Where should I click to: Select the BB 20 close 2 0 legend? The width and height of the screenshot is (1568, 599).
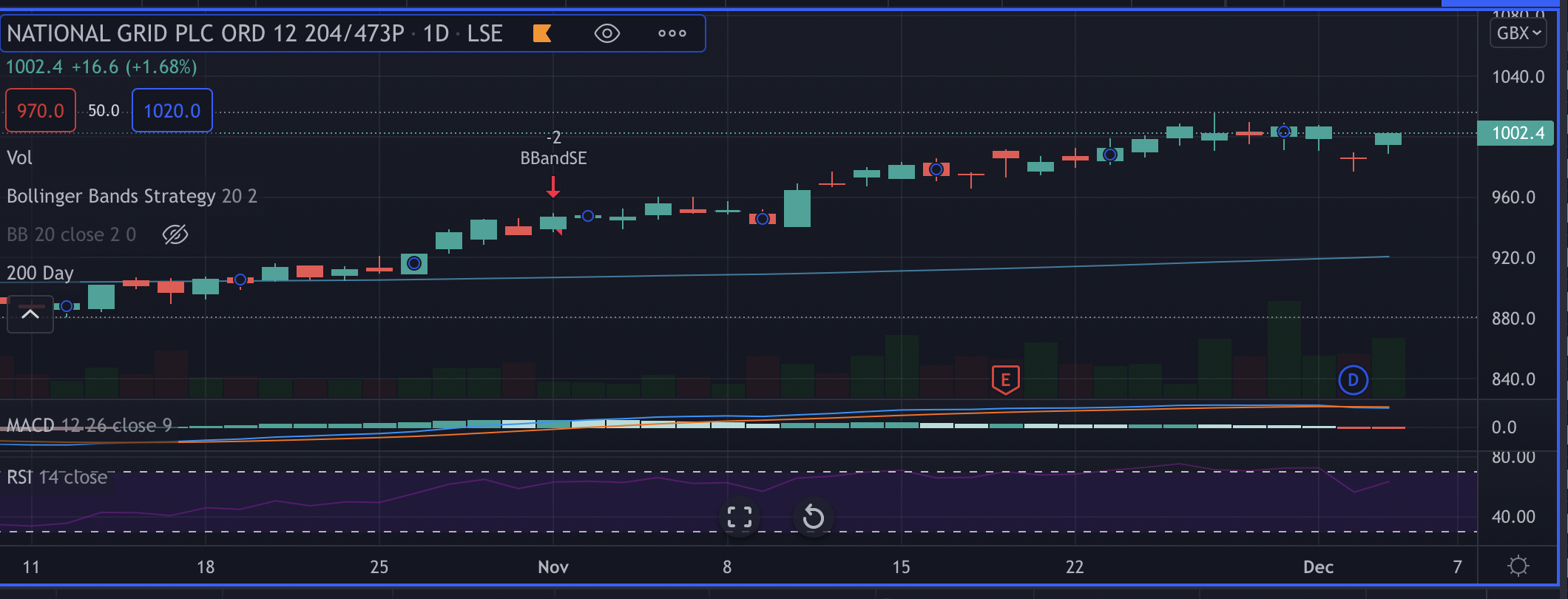pyautogui.click(x=72, y=234)
